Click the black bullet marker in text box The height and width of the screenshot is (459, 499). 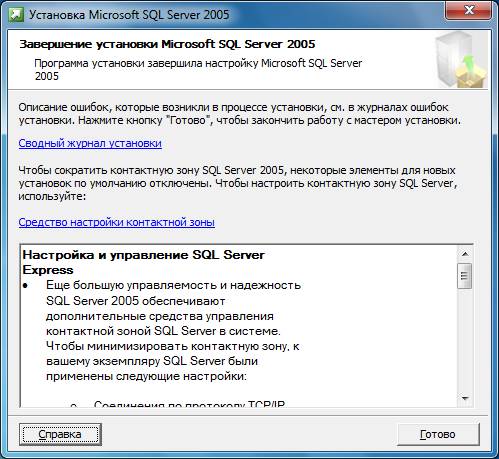[25, 286]
